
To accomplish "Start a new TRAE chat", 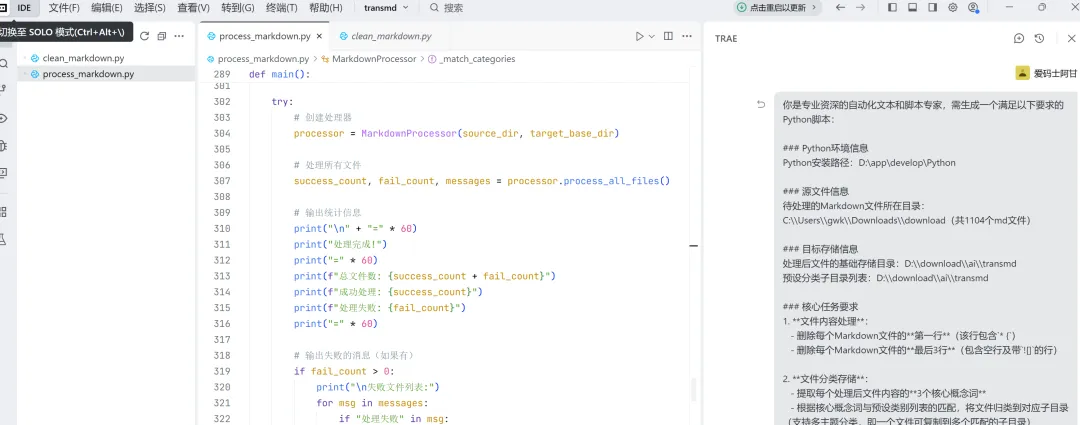I will 1019,39.
